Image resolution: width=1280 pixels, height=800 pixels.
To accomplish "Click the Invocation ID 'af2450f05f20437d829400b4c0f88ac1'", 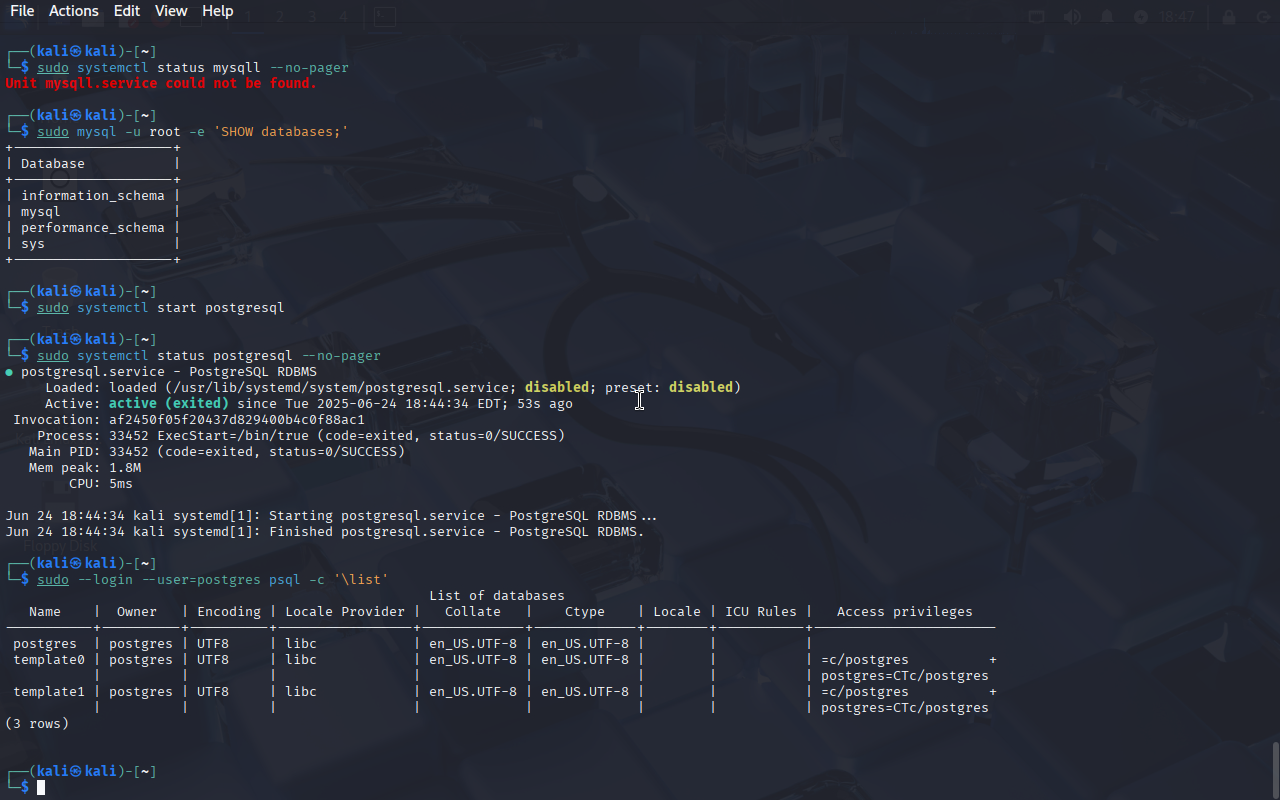I will 237,419.
